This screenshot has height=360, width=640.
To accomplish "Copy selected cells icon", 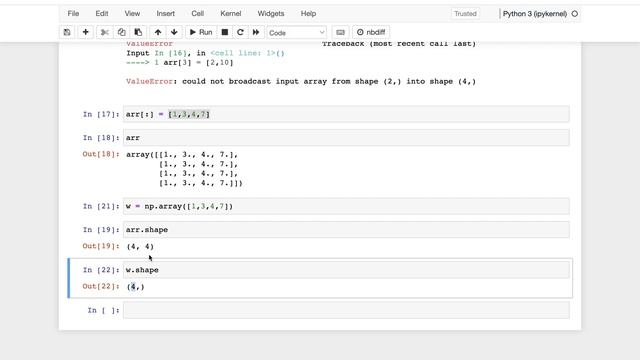I will click(121, 32).
